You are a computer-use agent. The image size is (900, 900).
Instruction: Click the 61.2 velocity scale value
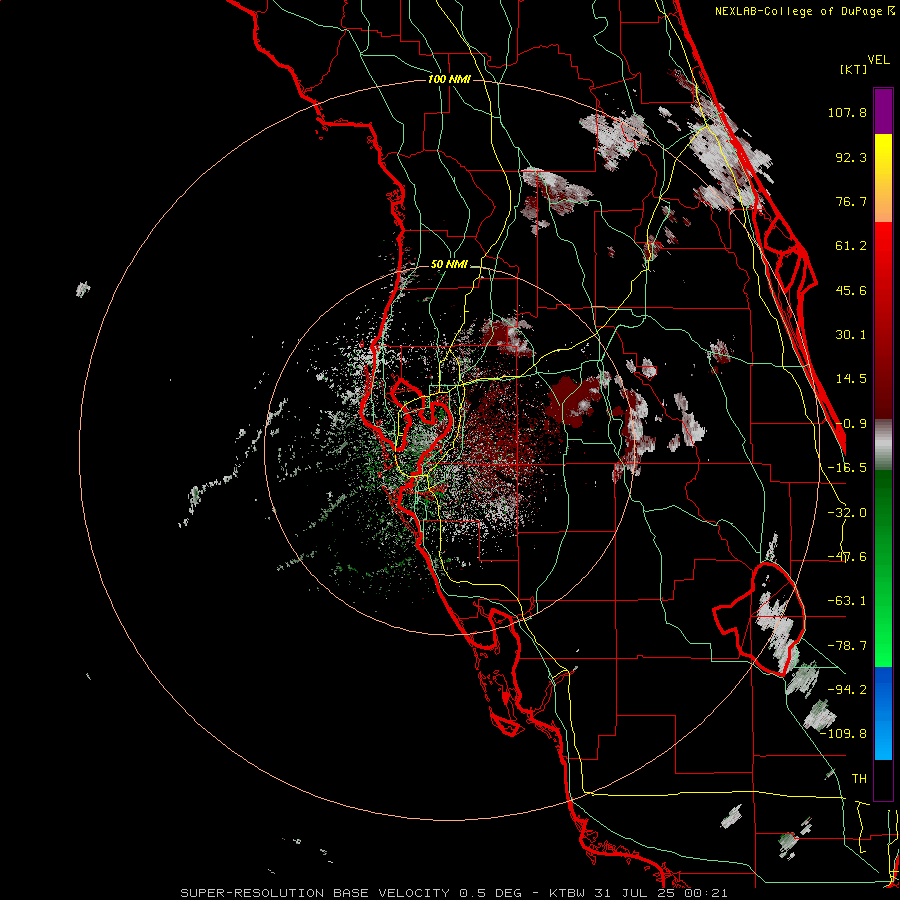tap(851, 246)
